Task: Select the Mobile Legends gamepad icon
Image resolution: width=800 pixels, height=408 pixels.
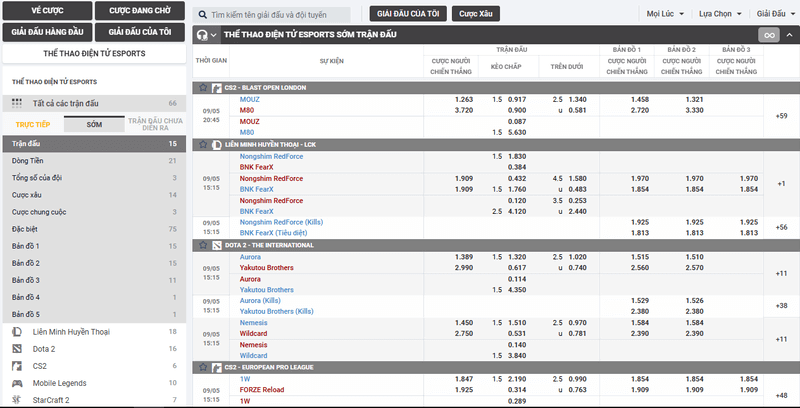Action: [x=17, y=383]
